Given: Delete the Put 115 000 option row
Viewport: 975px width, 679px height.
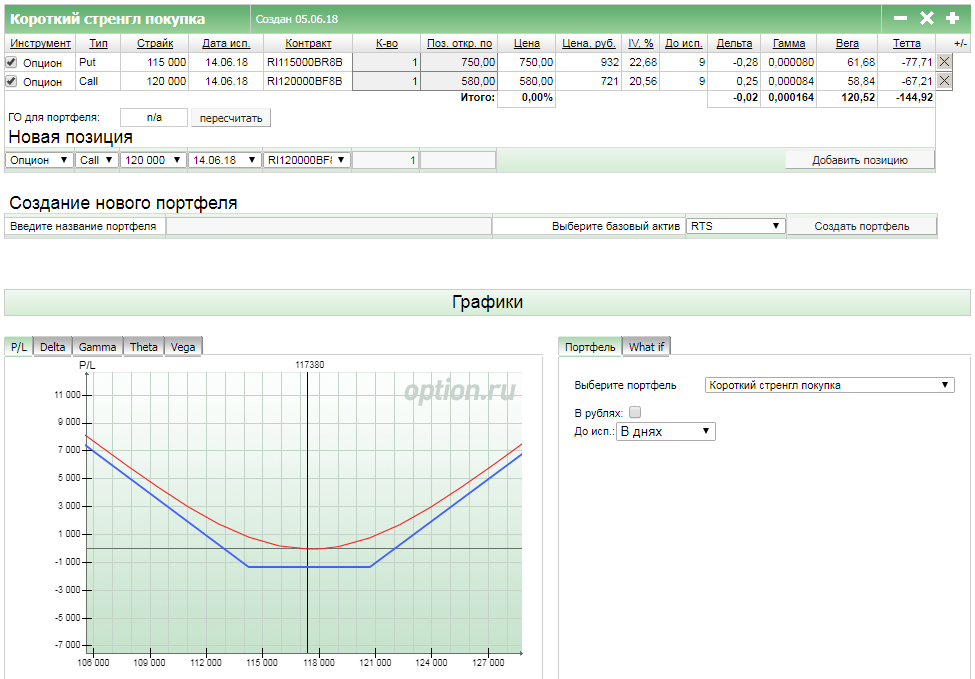Looking at the screenshot, I should click(x=945, y=62).
